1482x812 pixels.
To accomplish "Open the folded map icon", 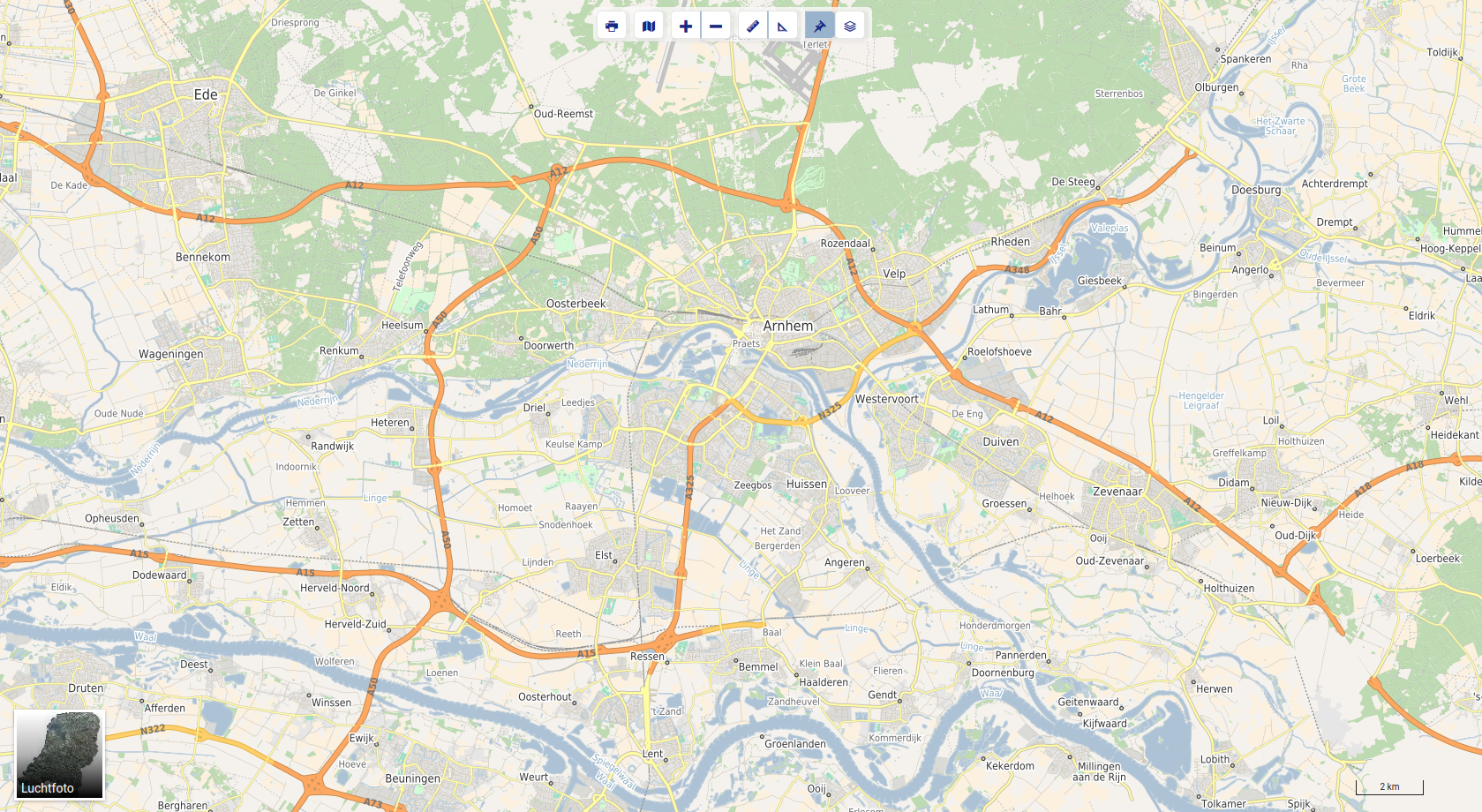I will (649, 26).
